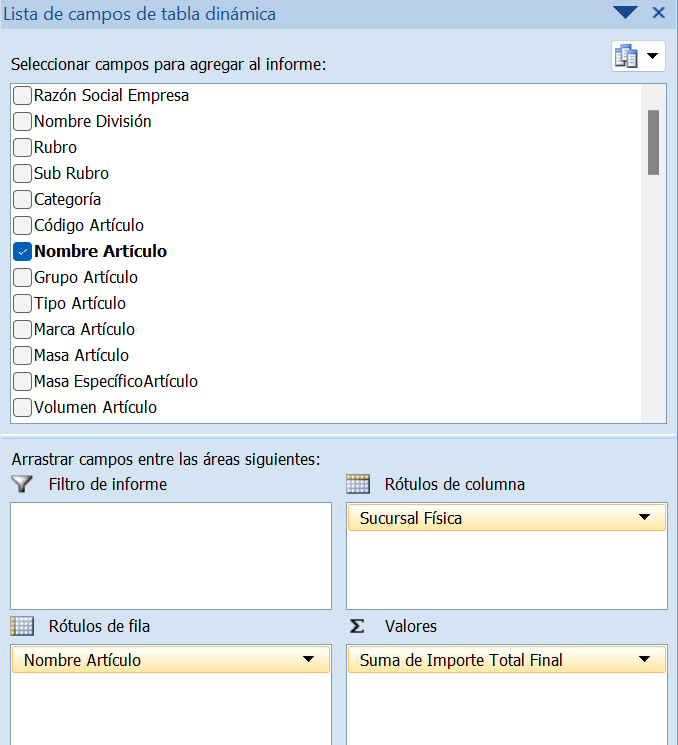Screen dimensions: 678x745
Task: Uncheck the Nombre Artículo field checkbox
Action: click(x=22, y=252)
